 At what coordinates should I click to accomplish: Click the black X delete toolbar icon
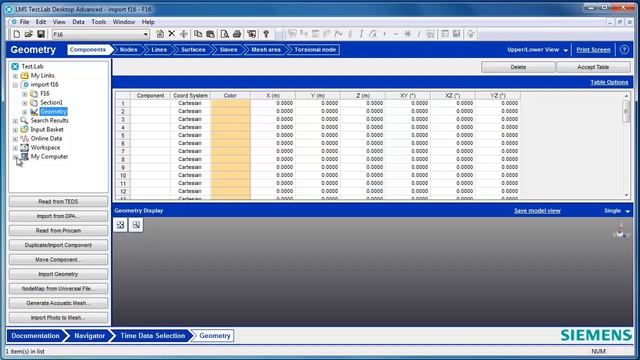(x=172, y=34)
